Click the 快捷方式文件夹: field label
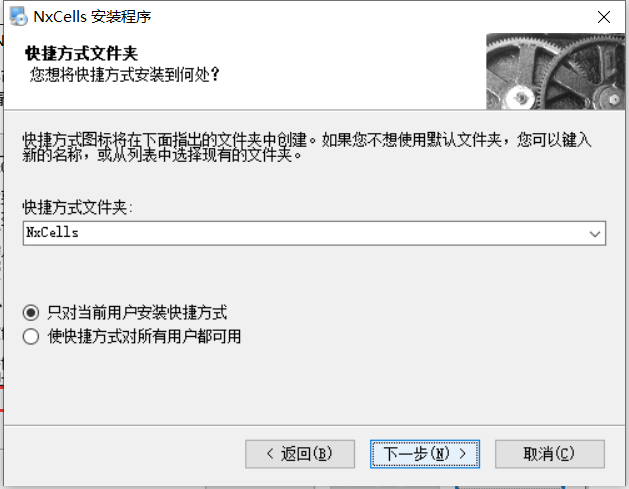629x489 pixels. click(x=77, y=207)
